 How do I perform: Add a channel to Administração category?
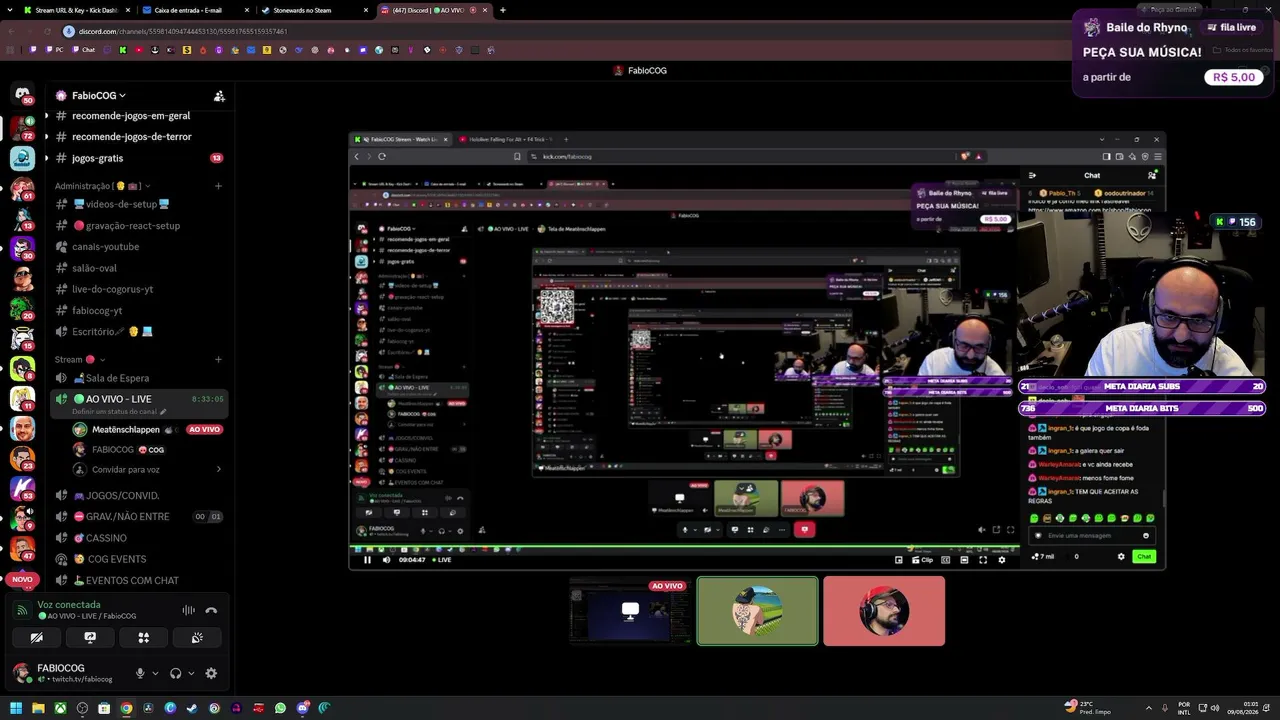218,186
